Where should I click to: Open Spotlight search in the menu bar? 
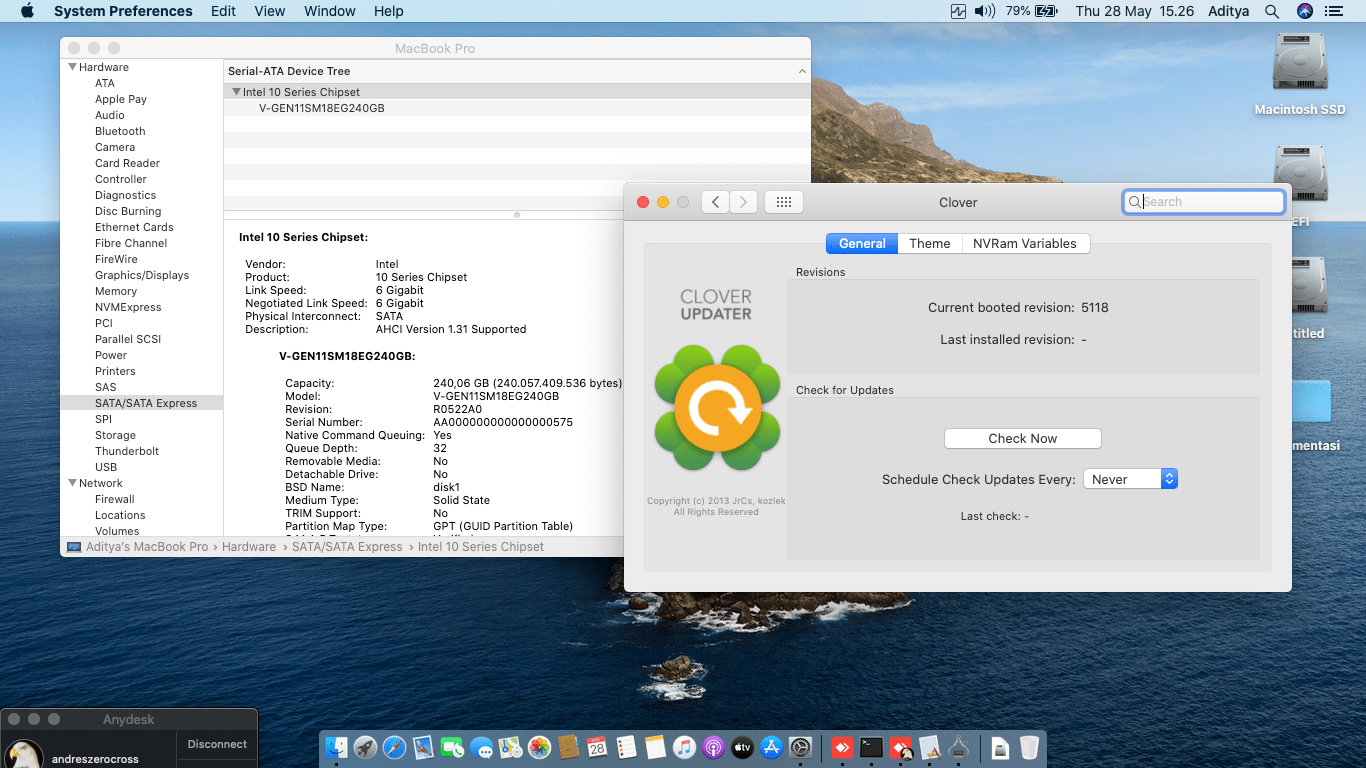pos(1272,11)
